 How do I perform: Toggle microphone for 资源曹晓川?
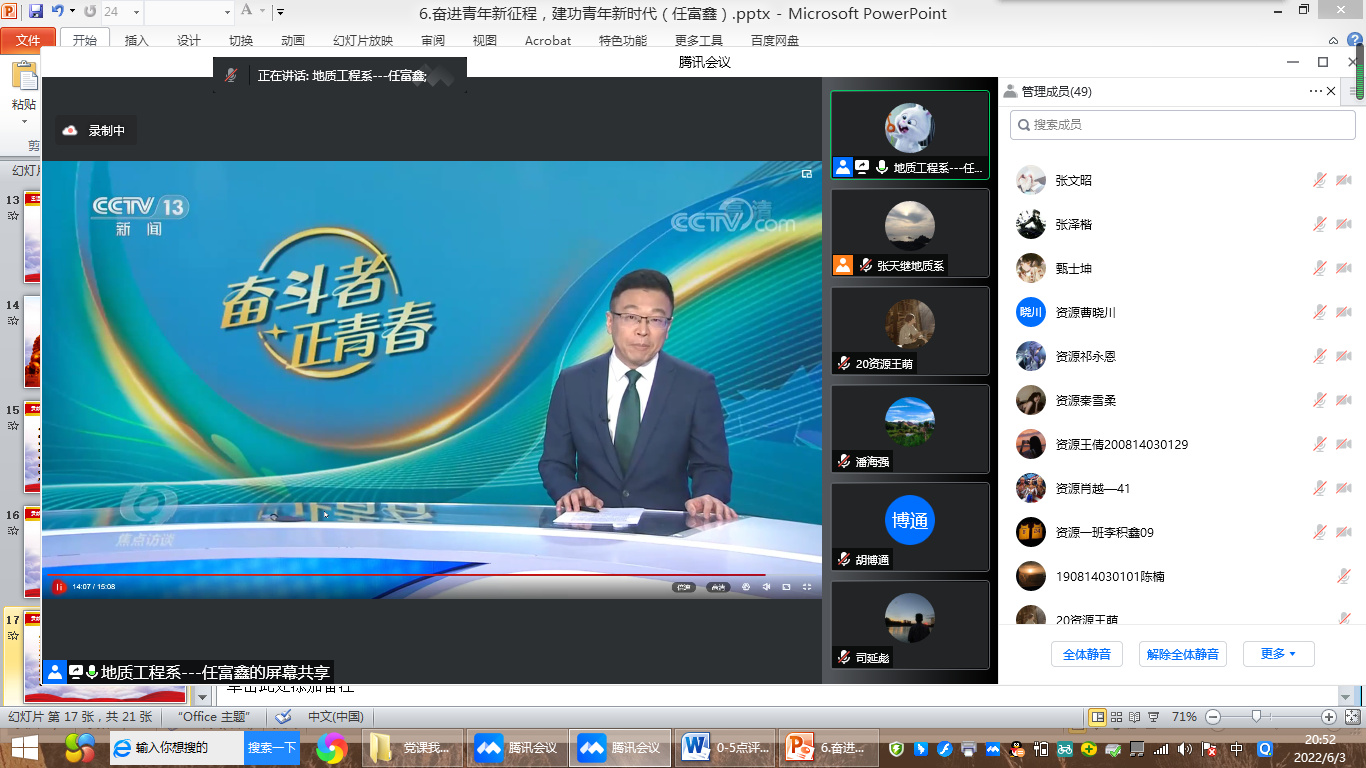(1320, 312)
